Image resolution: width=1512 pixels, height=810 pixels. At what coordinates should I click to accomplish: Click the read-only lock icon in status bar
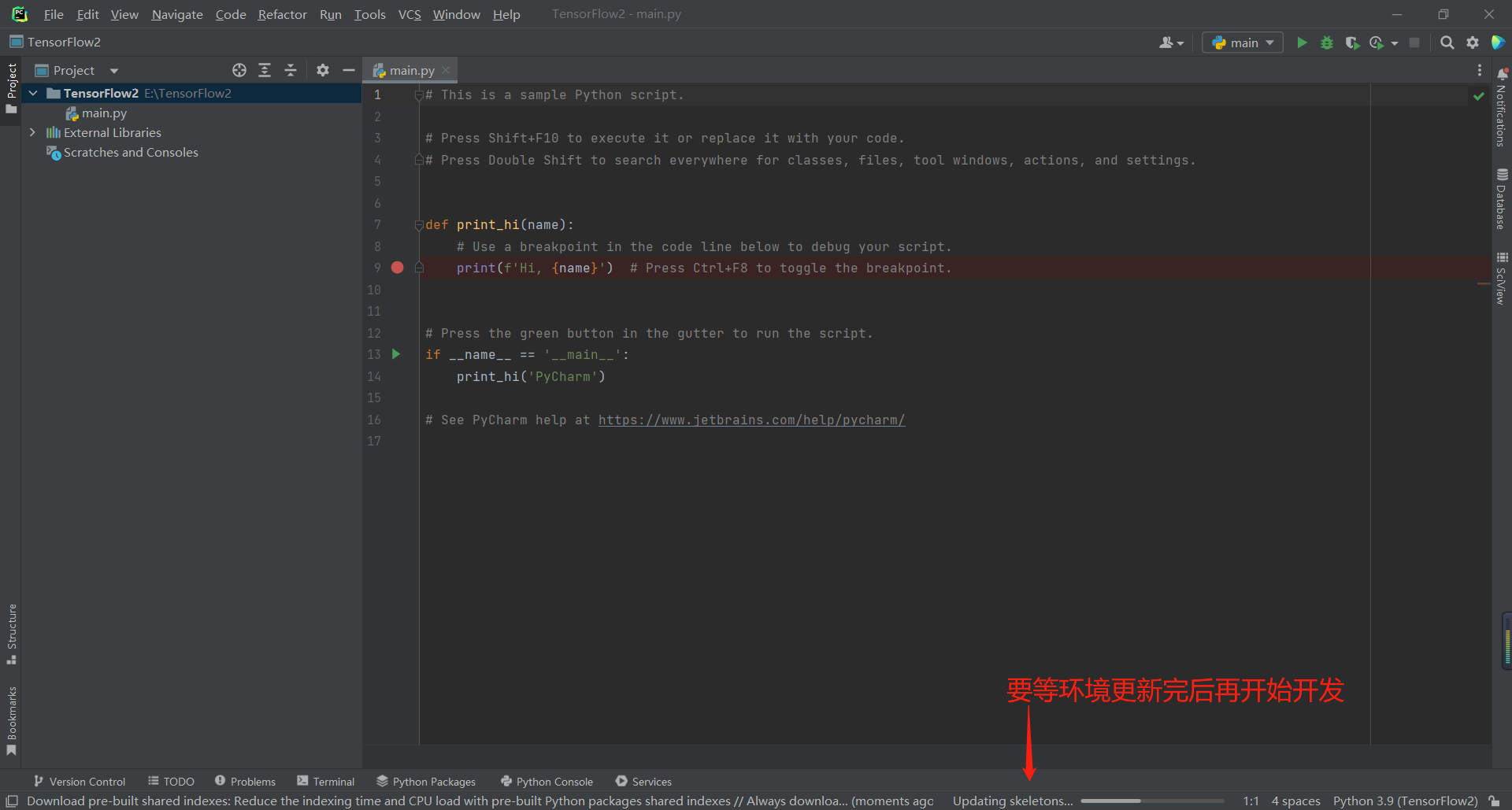coord(1495,801)
